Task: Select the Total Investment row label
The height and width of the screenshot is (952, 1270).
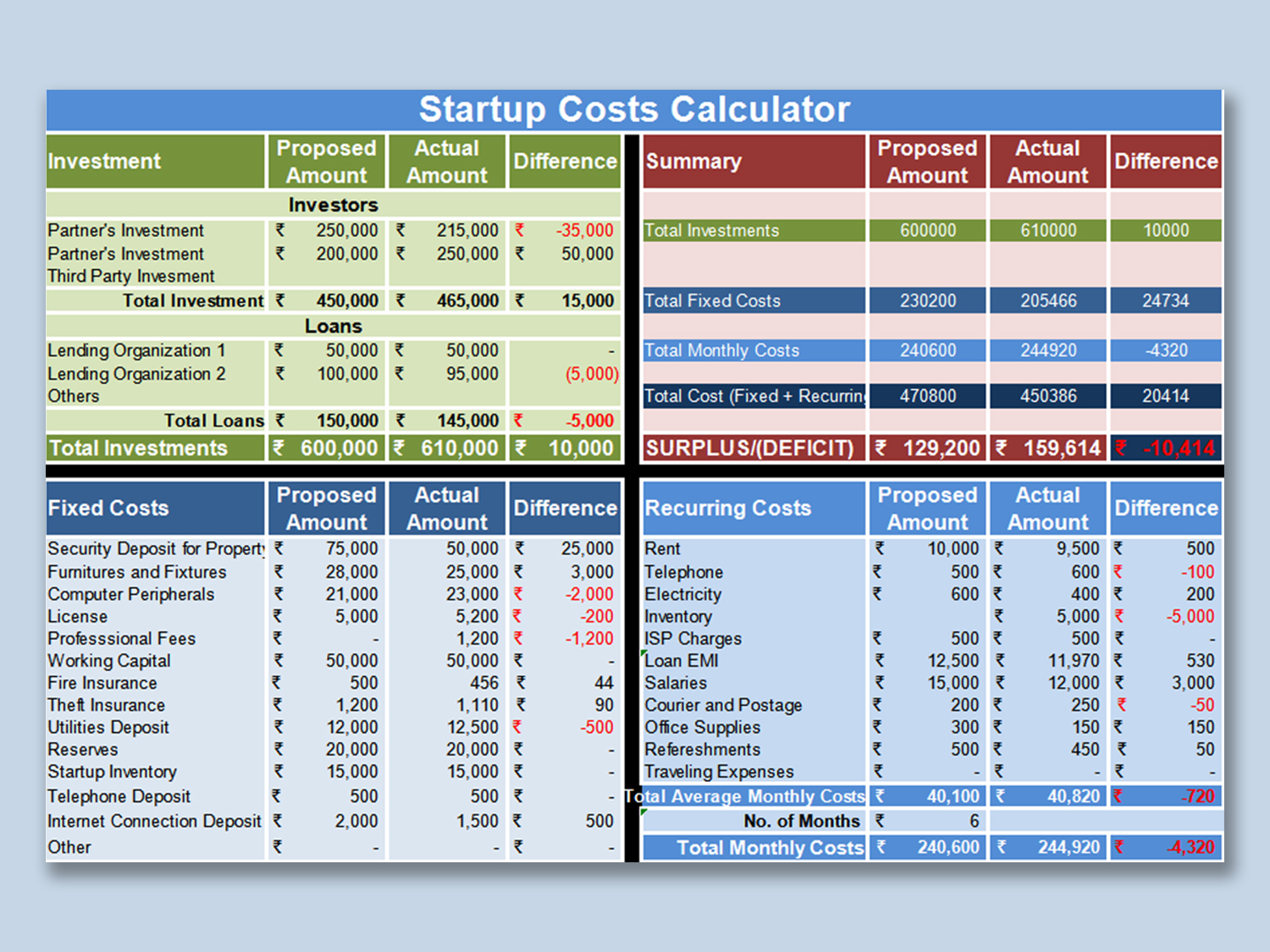Action: (193, 300)
